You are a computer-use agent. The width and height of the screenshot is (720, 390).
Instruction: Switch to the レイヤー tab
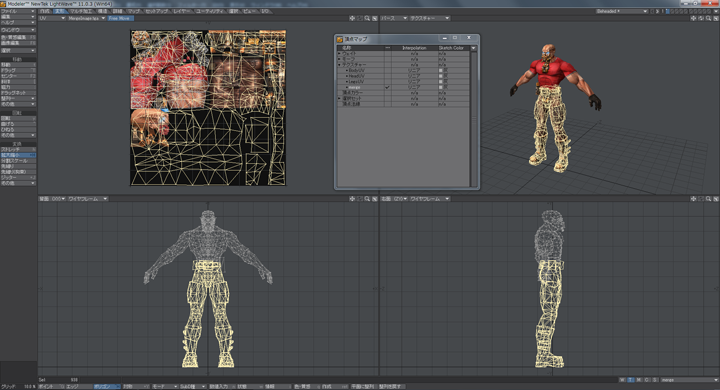[x=182, y=11]
